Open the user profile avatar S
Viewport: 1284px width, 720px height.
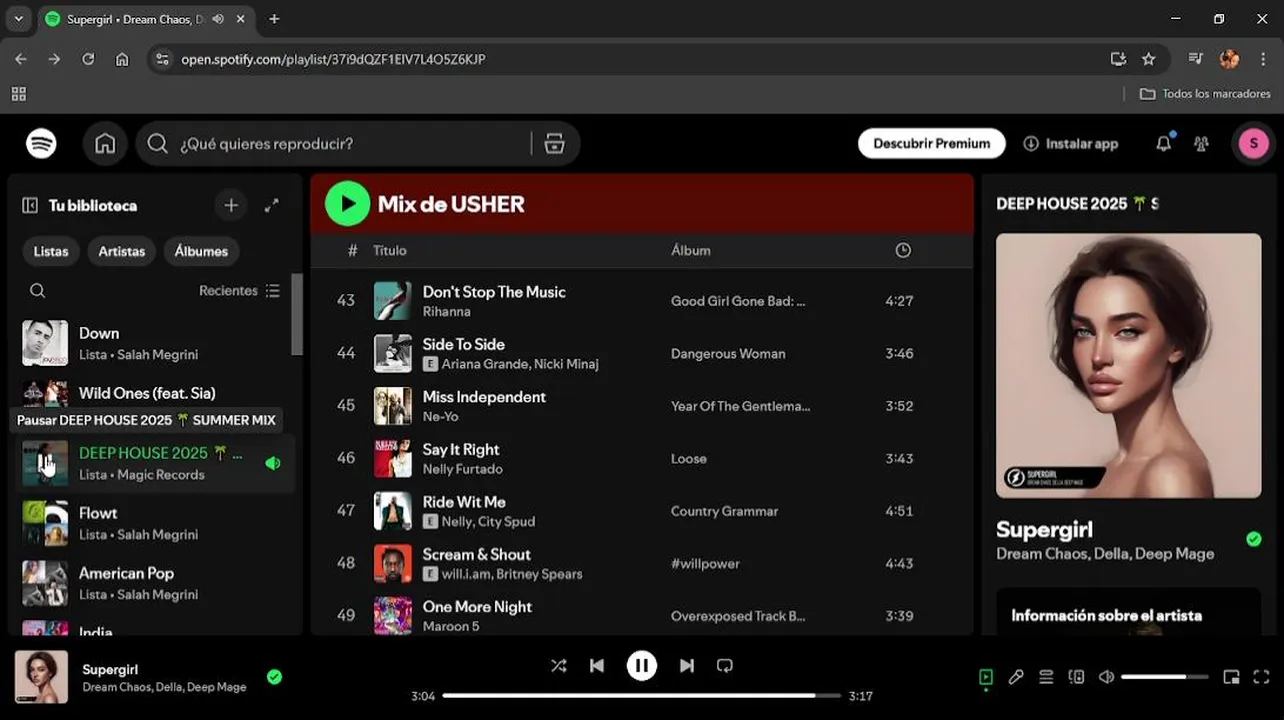(1253, 144)
